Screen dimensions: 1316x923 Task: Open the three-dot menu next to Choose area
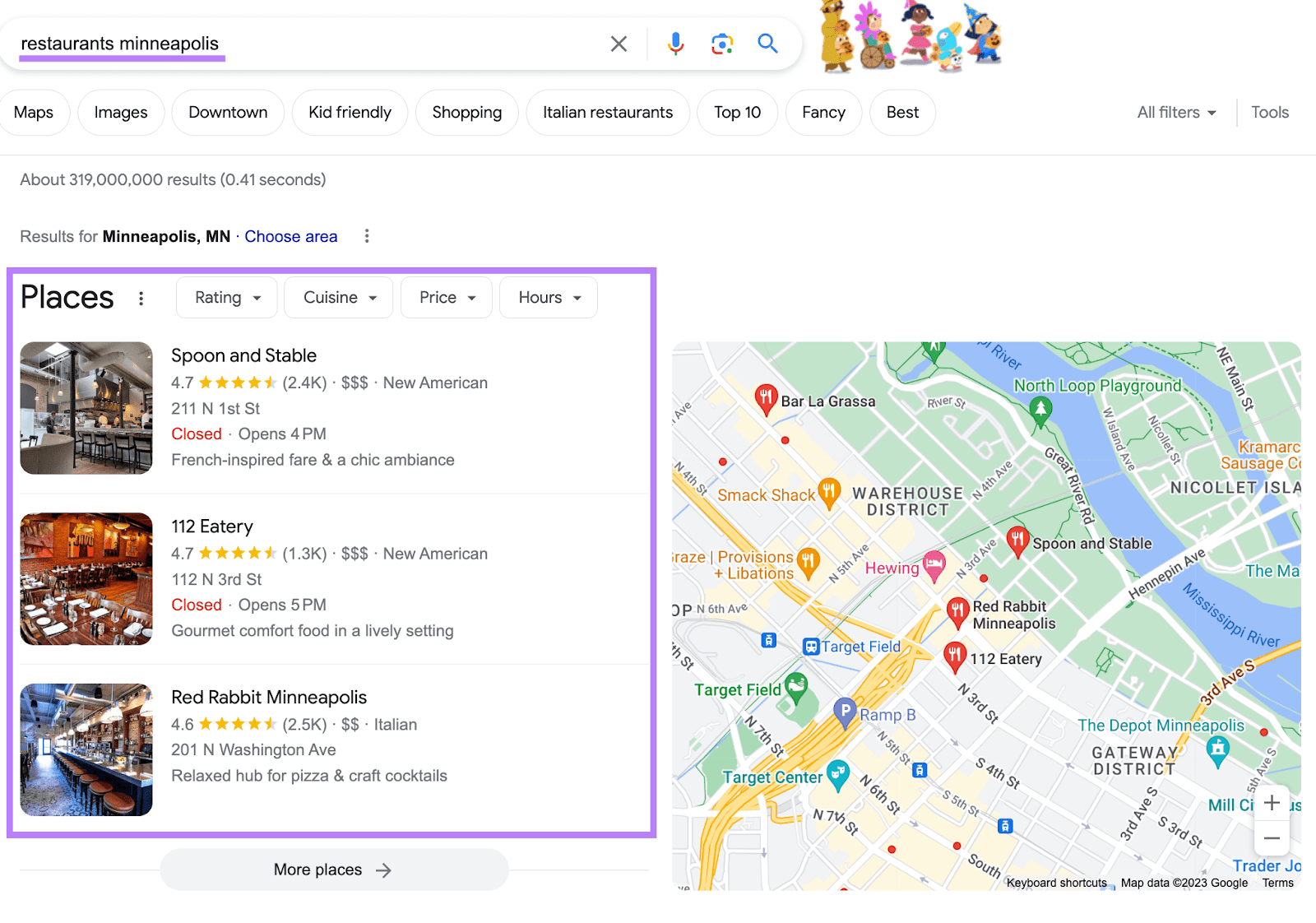(367, 236)
